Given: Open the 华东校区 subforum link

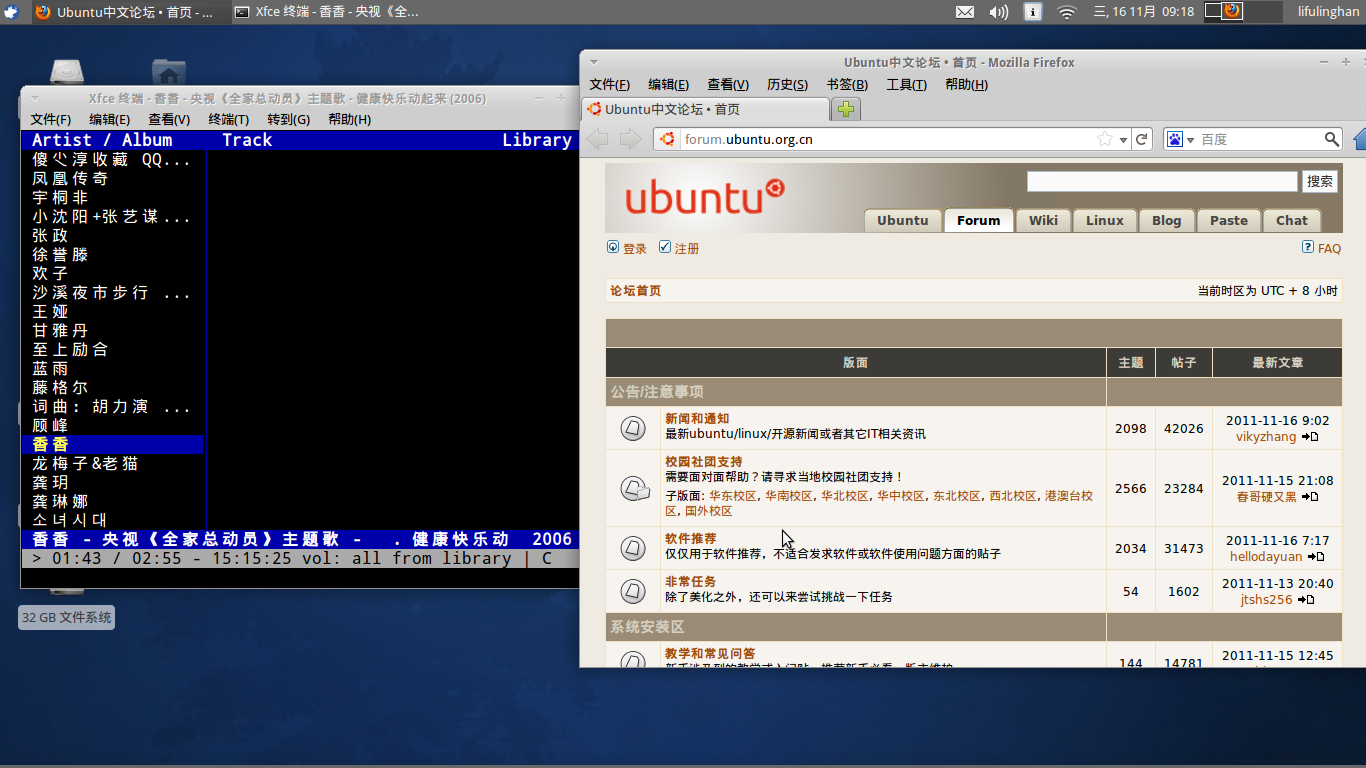Looking at the screenshot, I should click(x=733, y=495).
